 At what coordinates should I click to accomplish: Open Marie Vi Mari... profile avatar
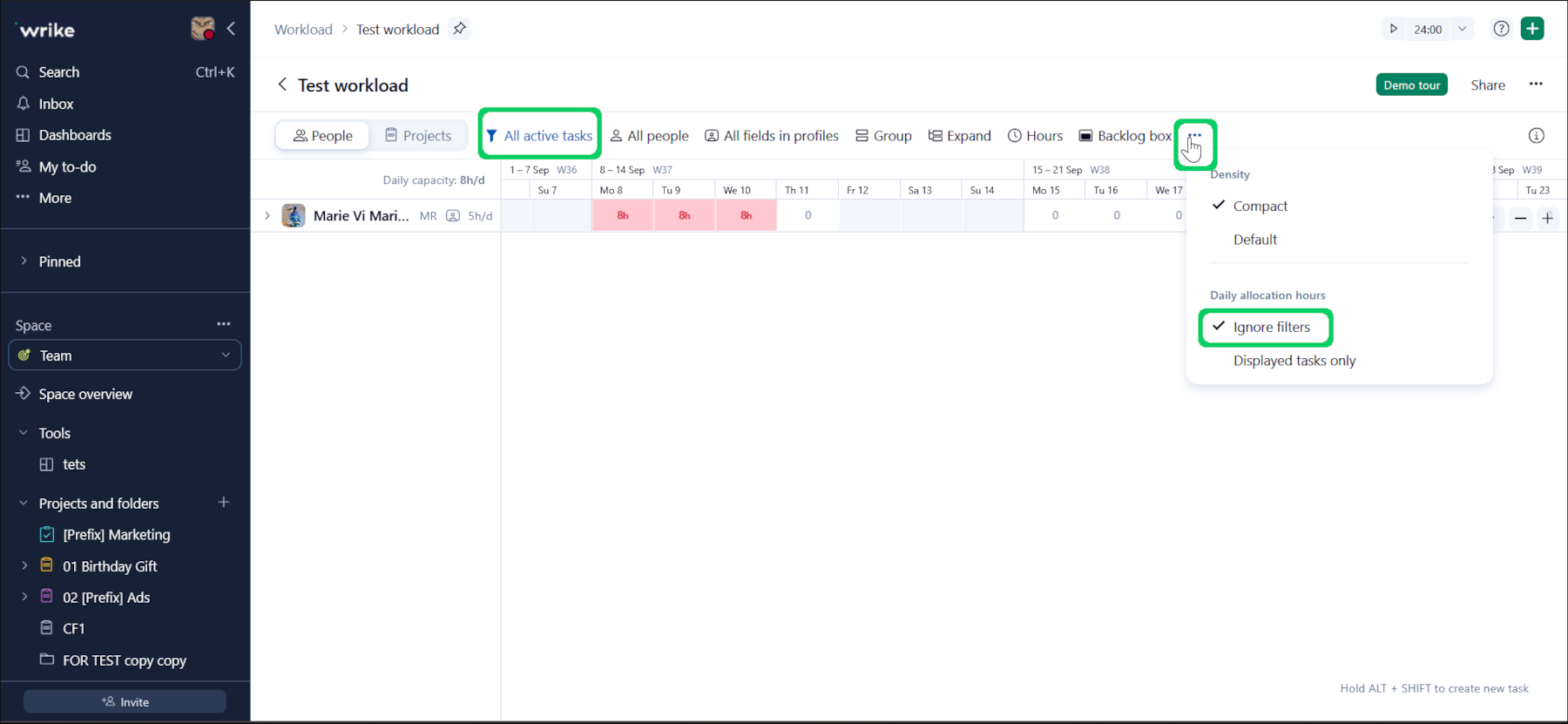point(294,215)
